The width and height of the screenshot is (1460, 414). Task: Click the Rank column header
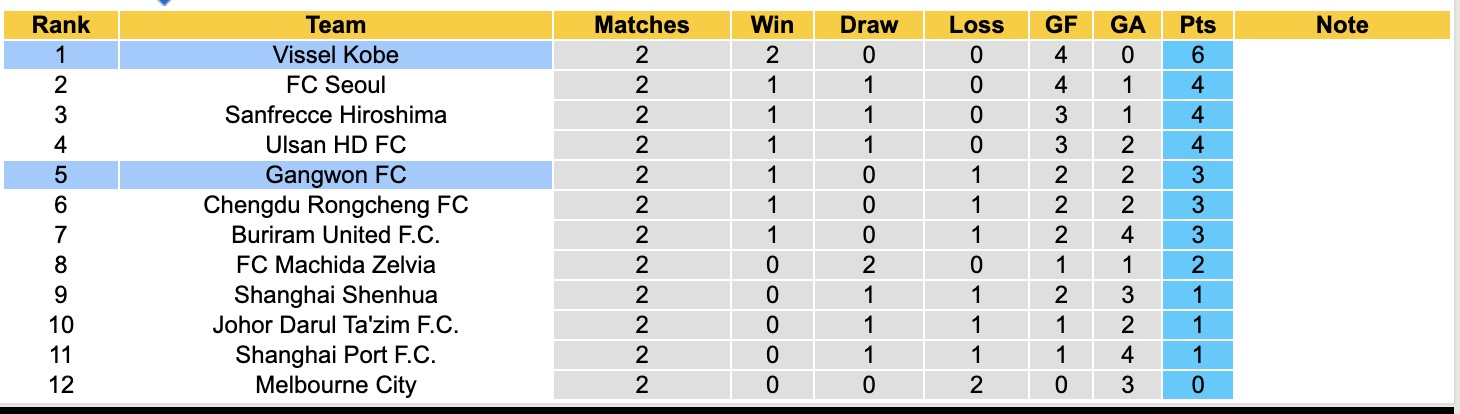[x=61, y=25]
